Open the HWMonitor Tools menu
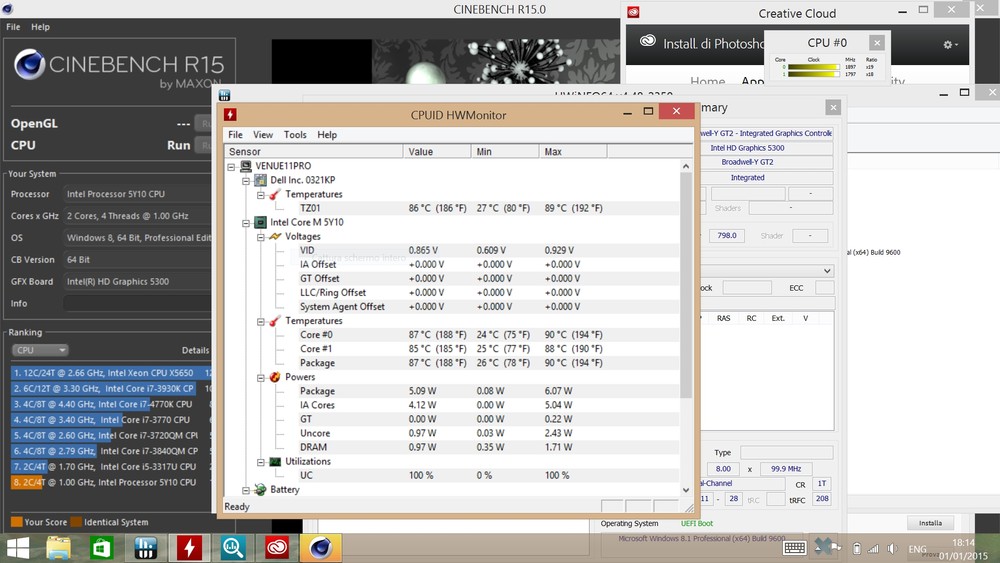The image size is (1000, 563). coord(295,135)
